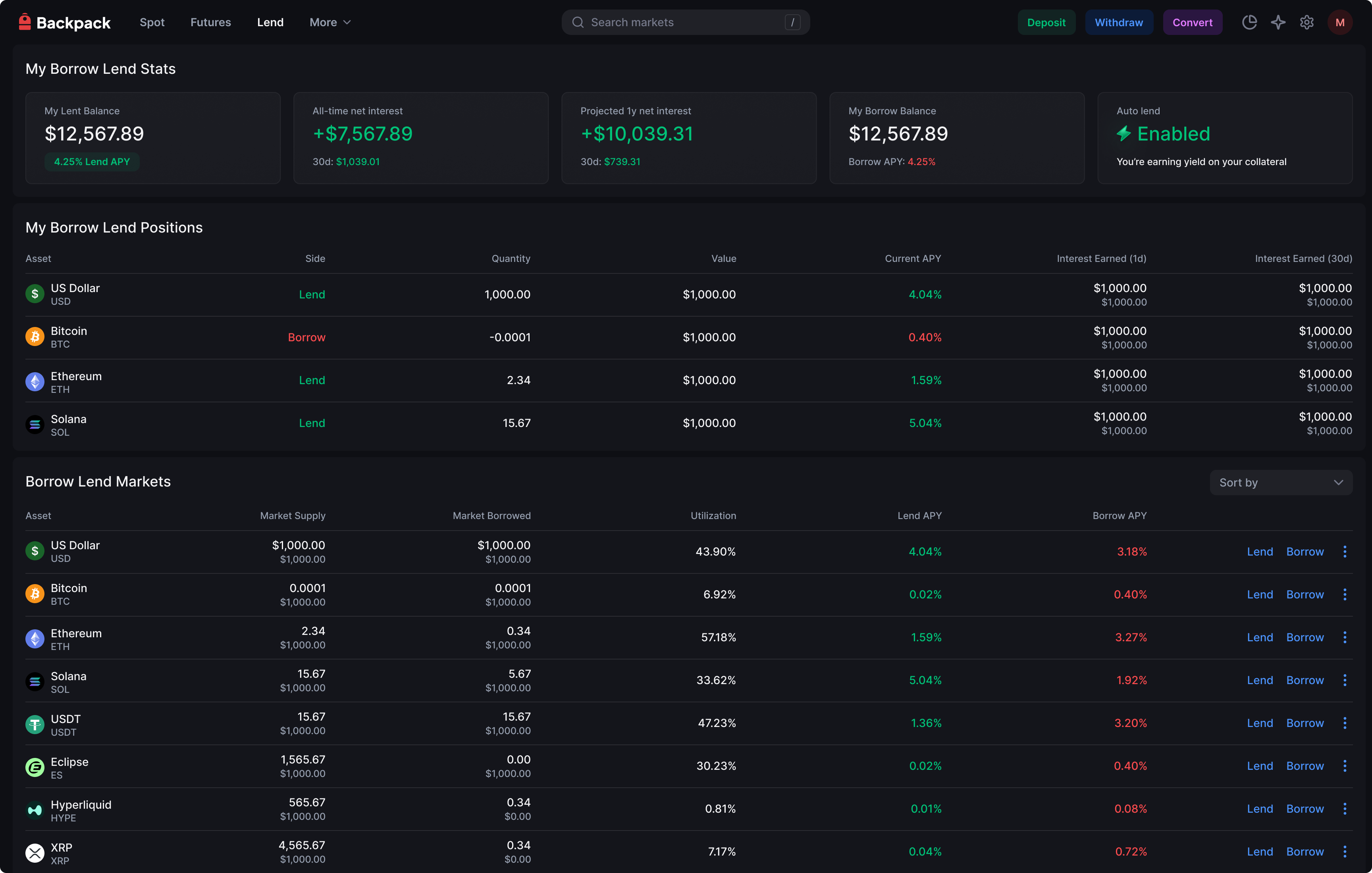
Task: Click Borrow for XRP market
Action: click(1305, 851)
